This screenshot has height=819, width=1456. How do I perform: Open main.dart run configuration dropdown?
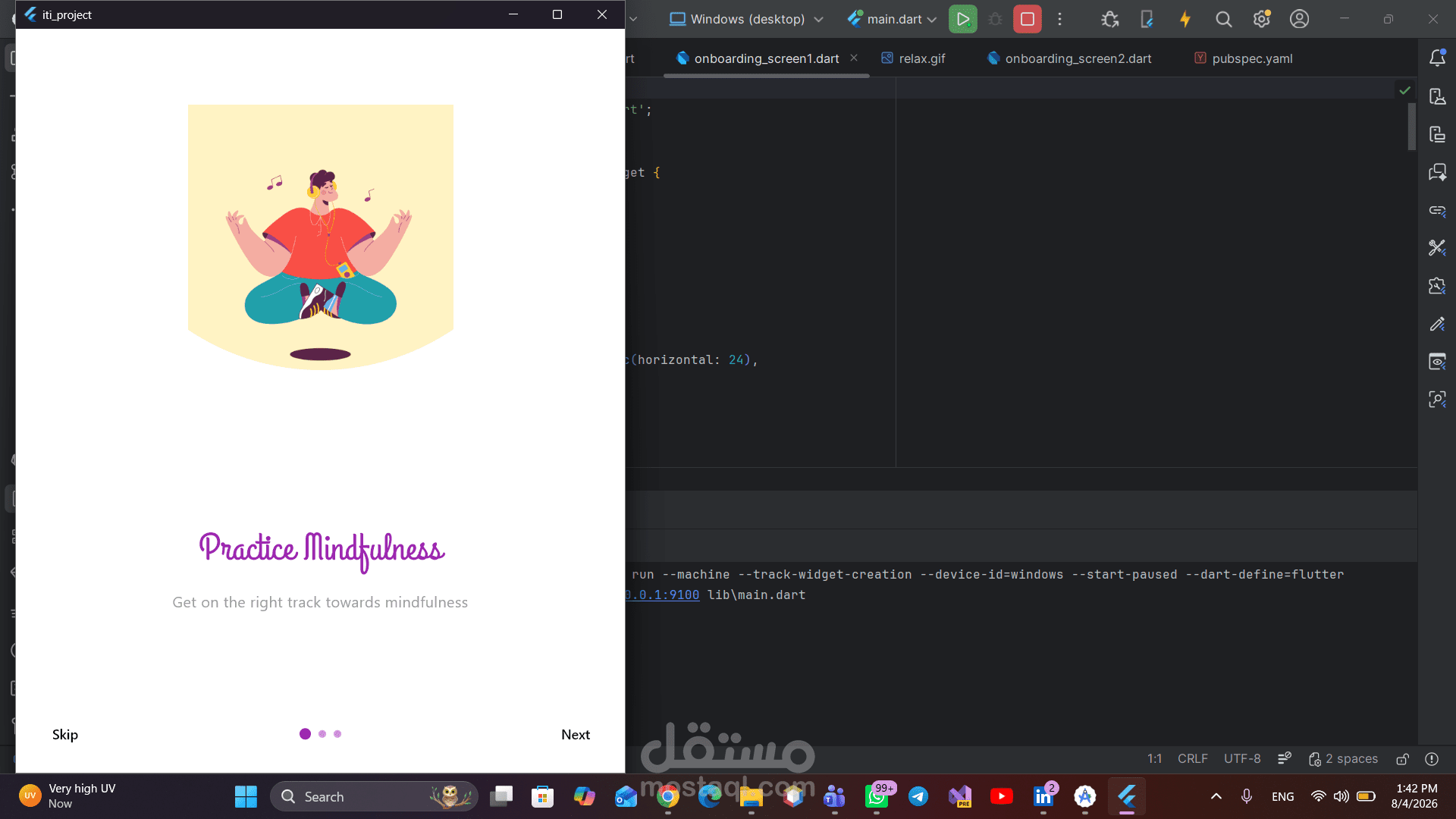(x=892, y=19)
